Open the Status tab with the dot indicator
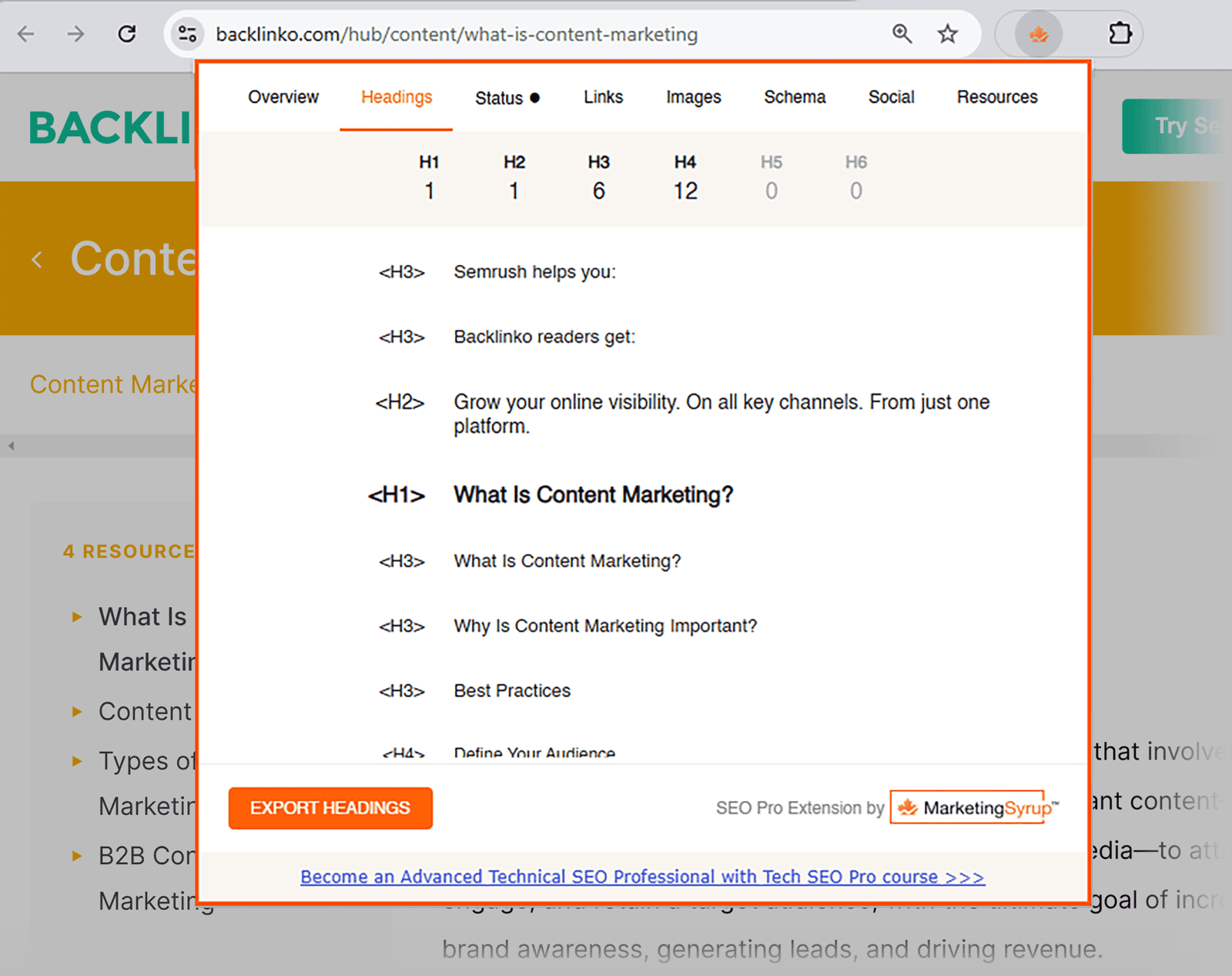 tap(507, 97)
